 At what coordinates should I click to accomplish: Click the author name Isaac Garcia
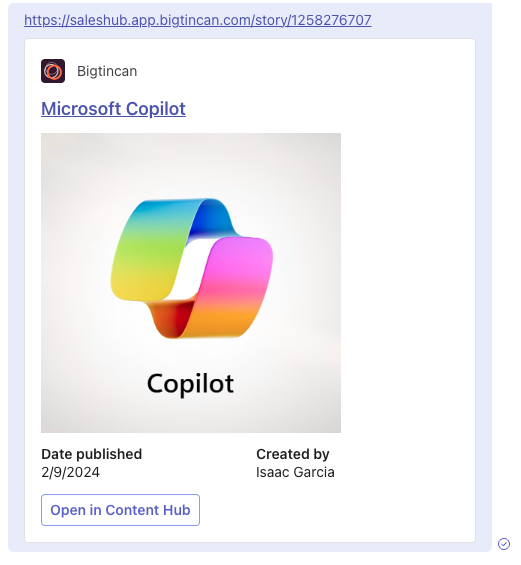click(295, 472)
